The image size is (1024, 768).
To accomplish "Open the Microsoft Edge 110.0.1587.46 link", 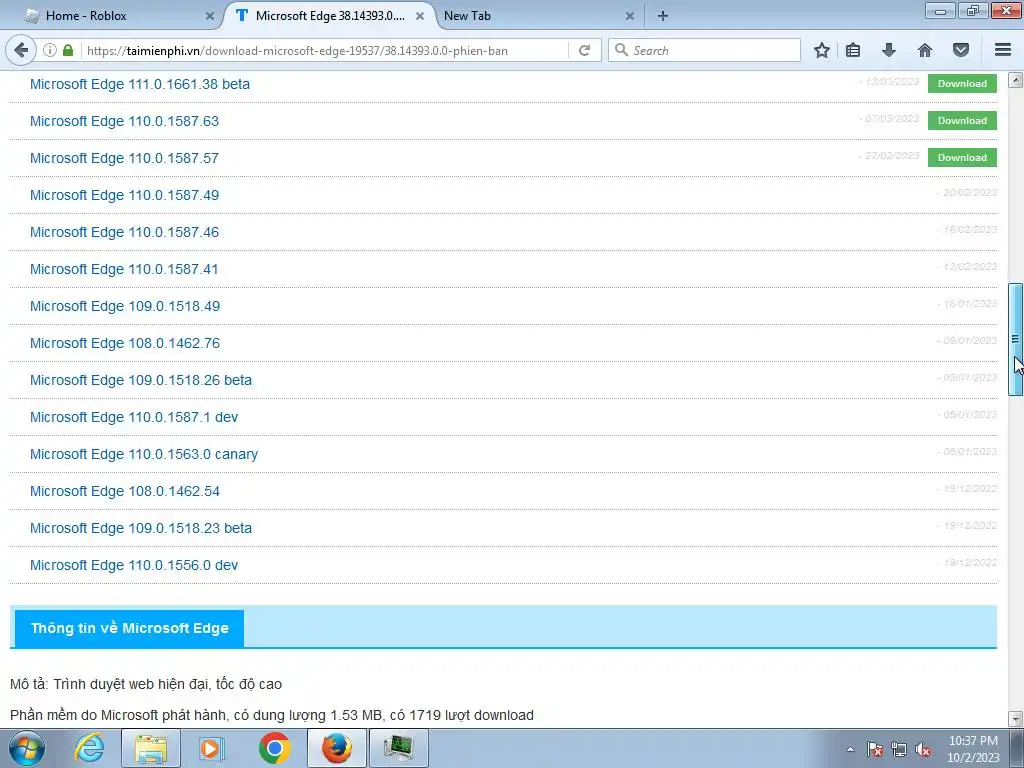I will pos(124,232).
